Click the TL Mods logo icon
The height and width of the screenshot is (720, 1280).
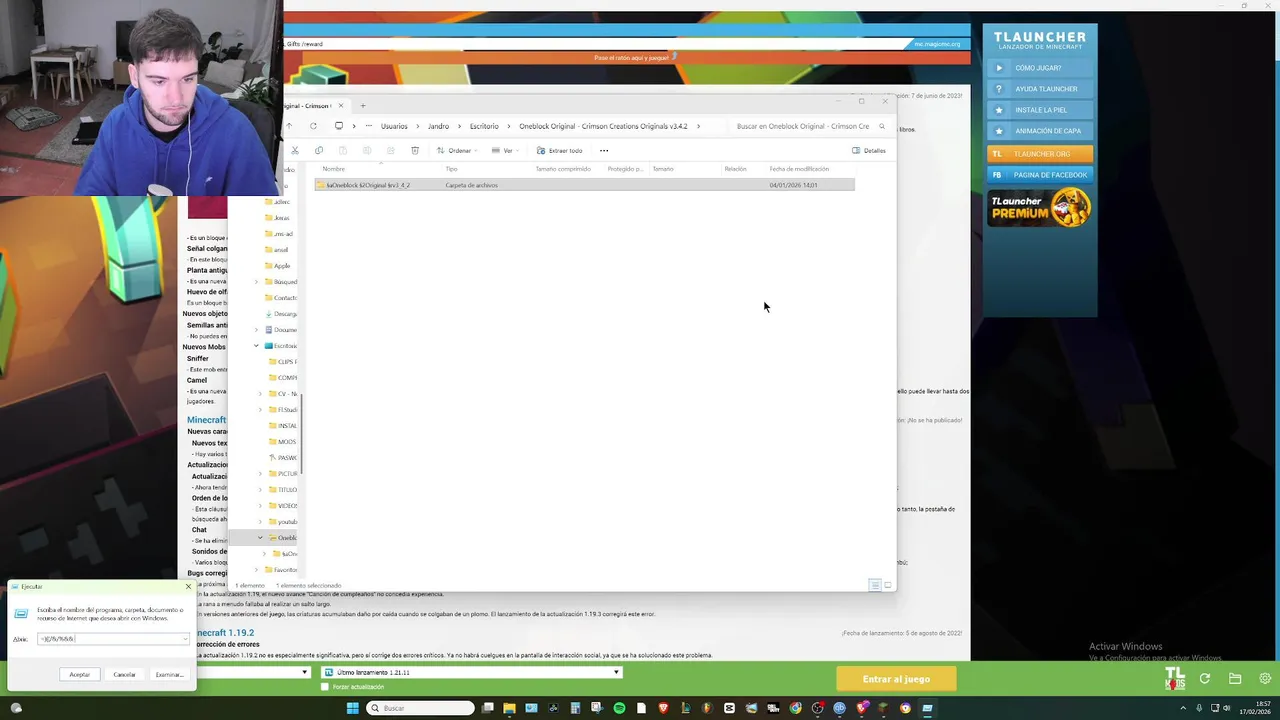pyautogui.click(x=1175, y=679)
